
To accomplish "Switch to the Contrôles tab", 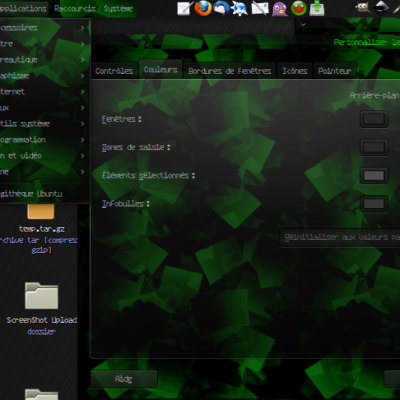I will point(114,71).
